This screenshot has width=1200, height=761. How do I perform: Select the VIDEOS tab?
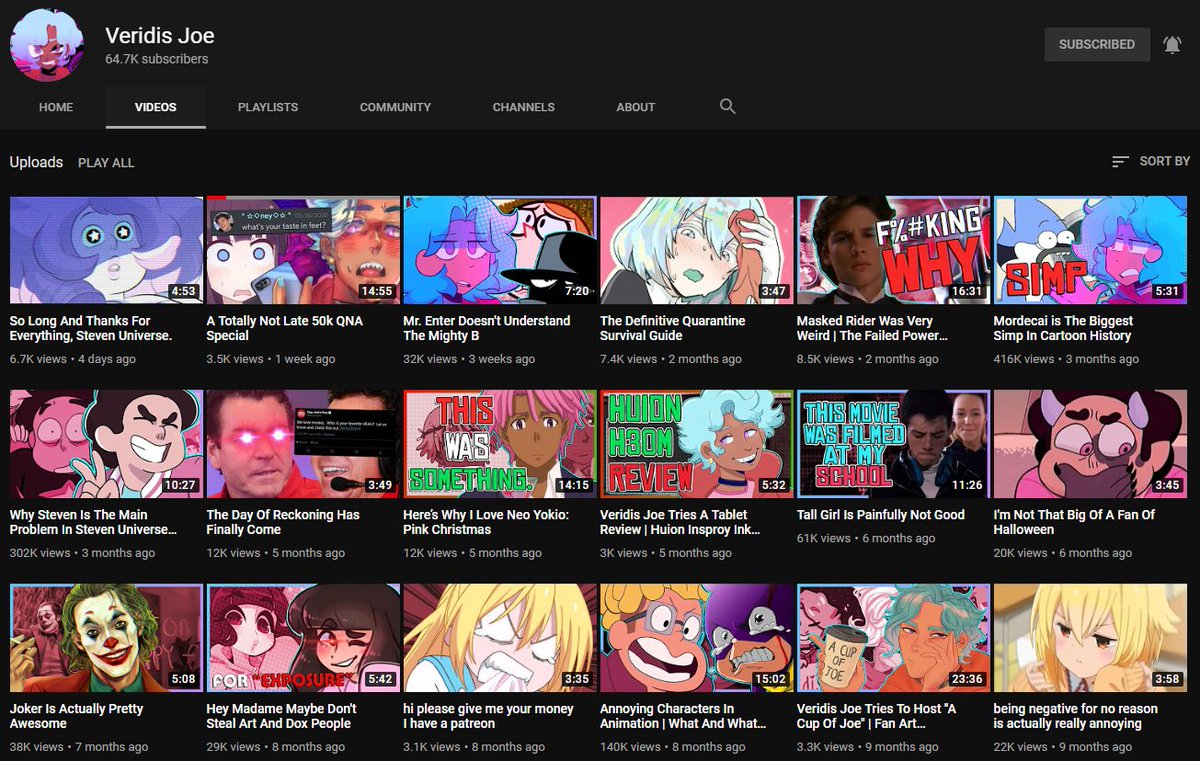click(156, 107)
